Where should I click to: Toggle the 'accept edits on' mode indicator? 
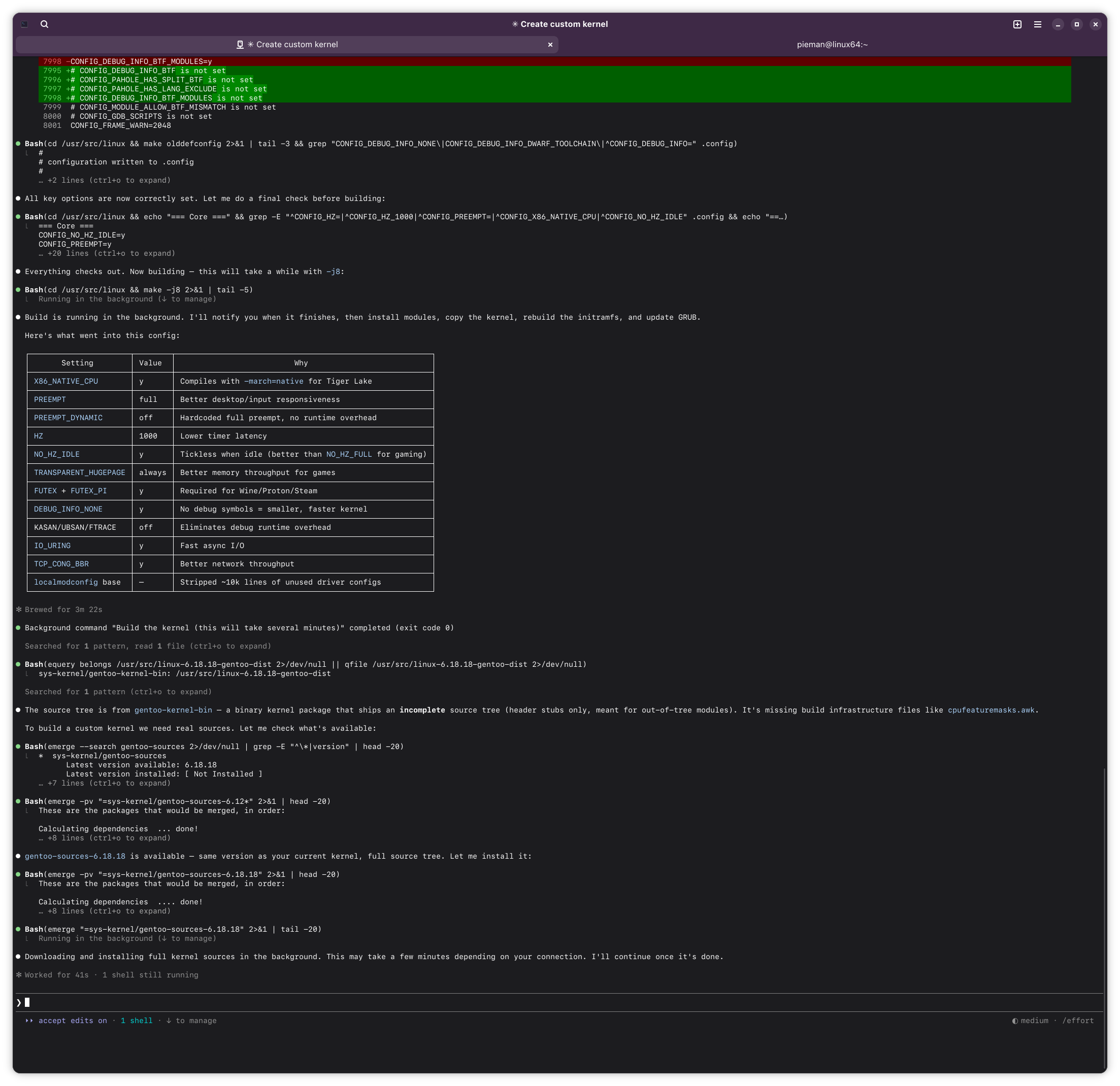(73, 1021)
